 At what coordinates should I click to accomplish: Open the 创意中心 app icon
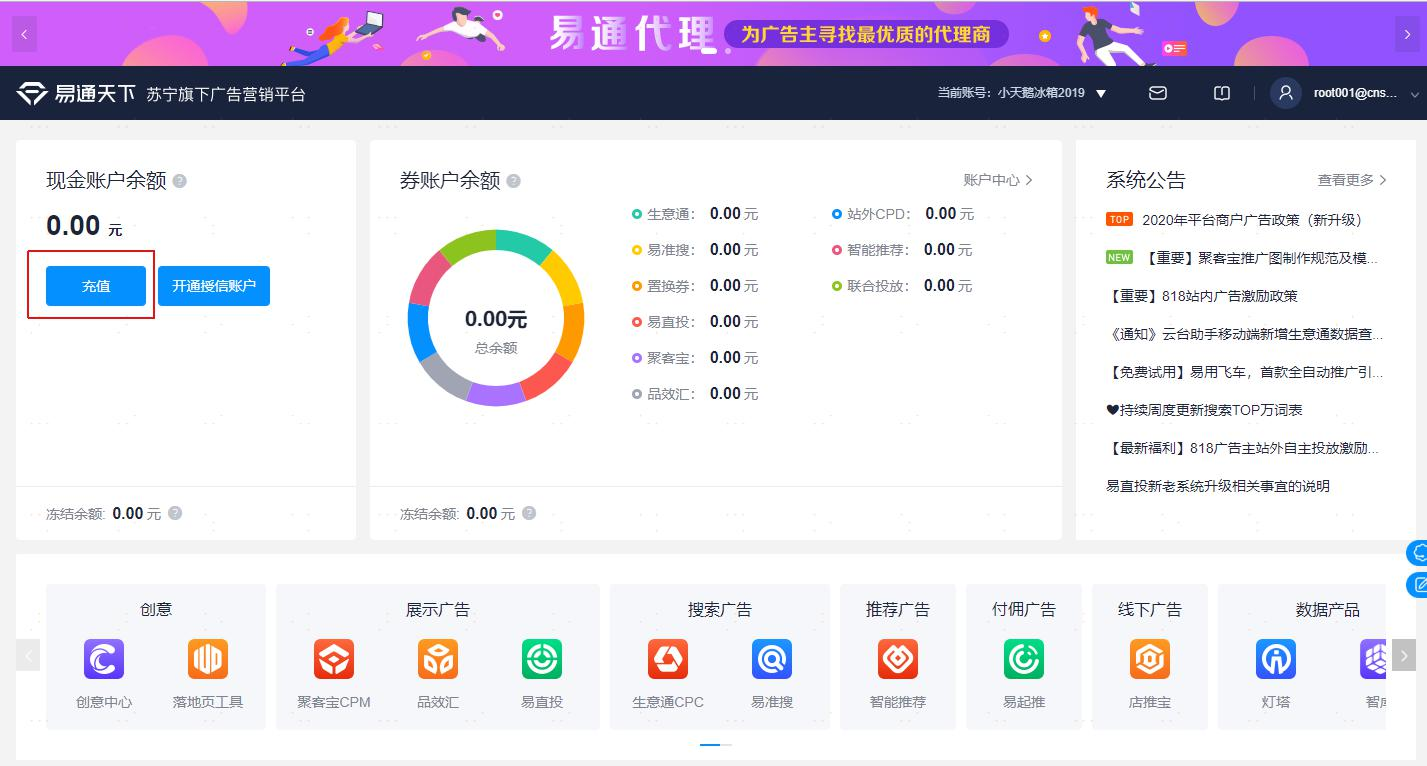pyautogui.click(x=104, y=660)
